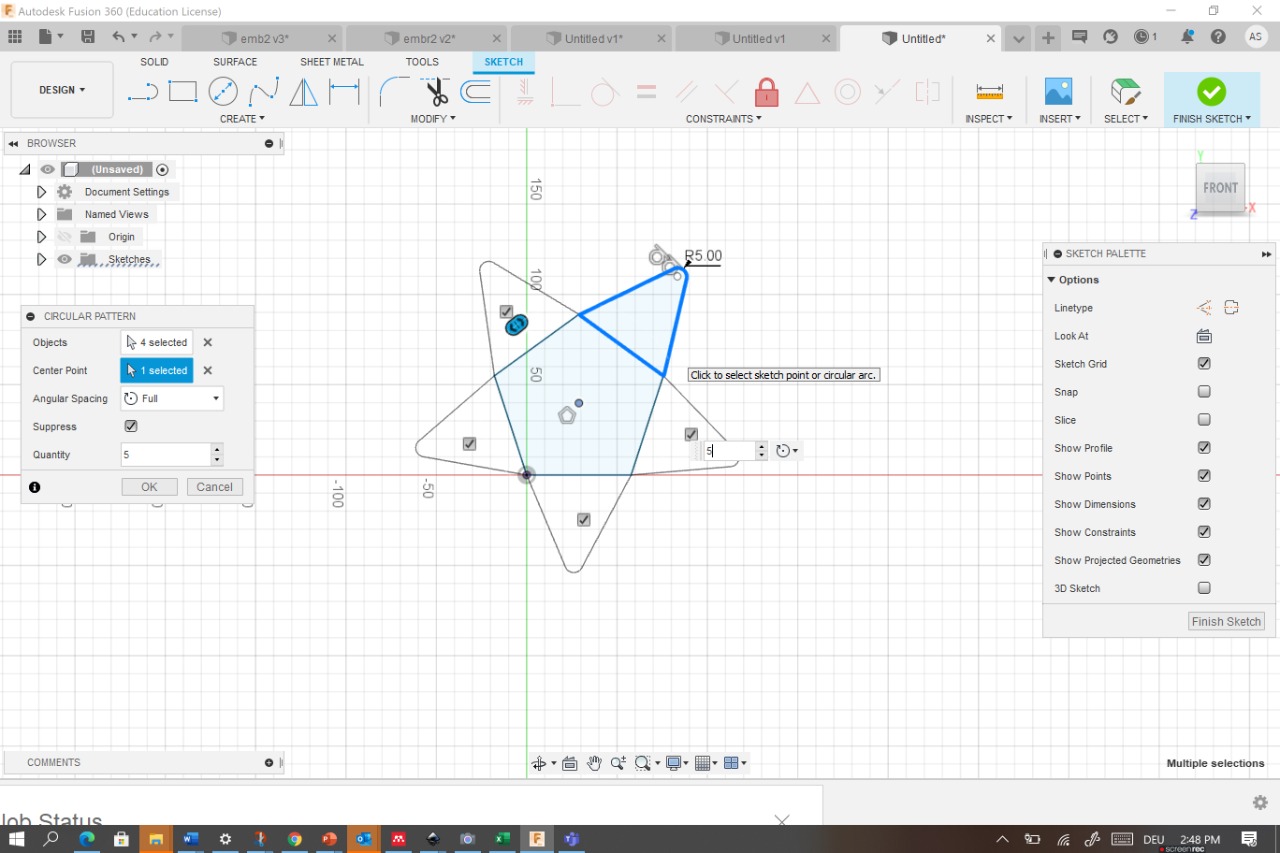Click the Measure ruler icon
The height and width of the screenshot is (853, 1280).
click(989, 92)
